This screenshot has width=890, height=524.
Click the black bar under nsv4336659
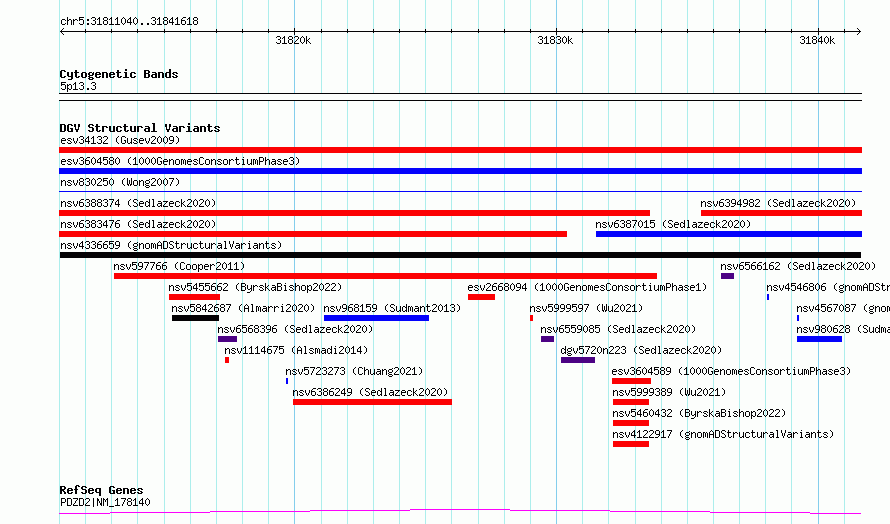460,255
